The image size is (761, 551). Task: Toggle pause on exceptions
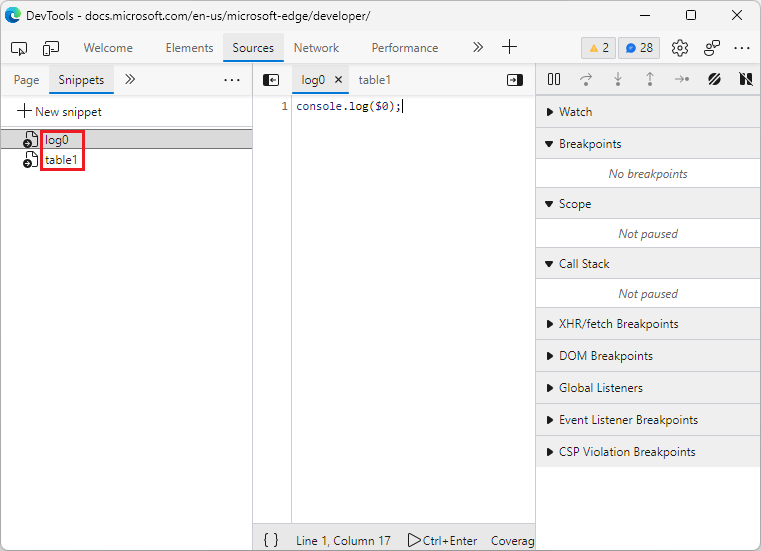point(745,79)
